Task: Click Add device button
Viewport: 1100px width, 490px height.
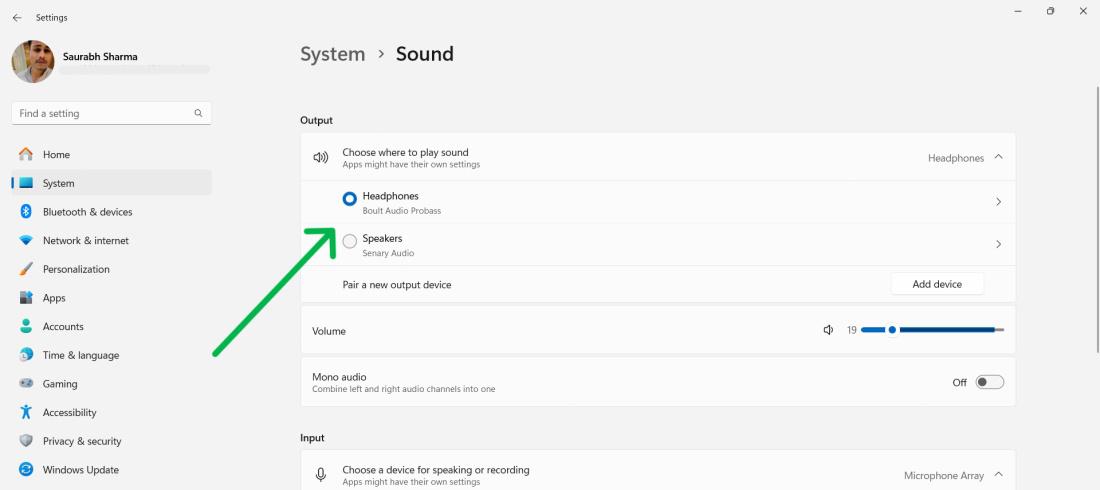Action: click(937, 284)
